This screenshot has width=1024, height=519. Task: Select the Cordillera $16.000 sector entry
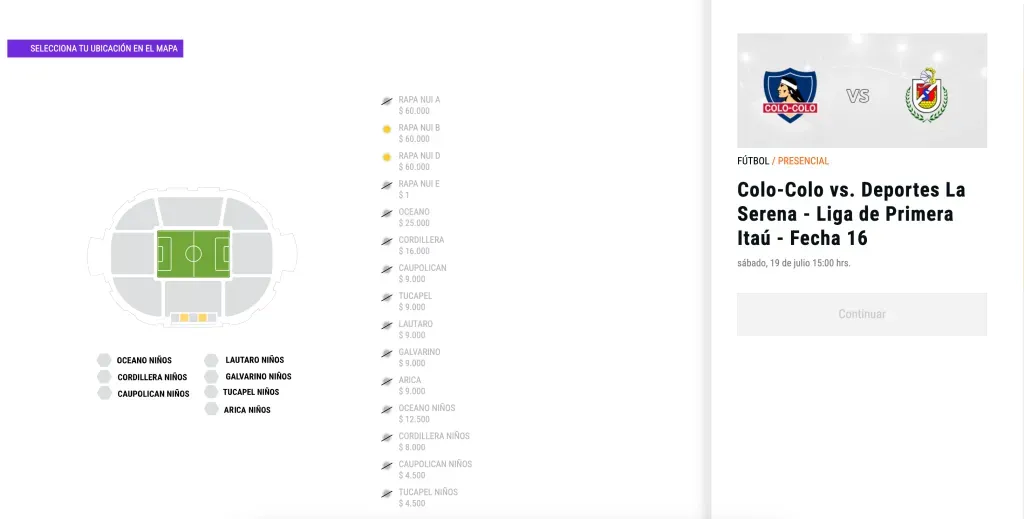421,245
